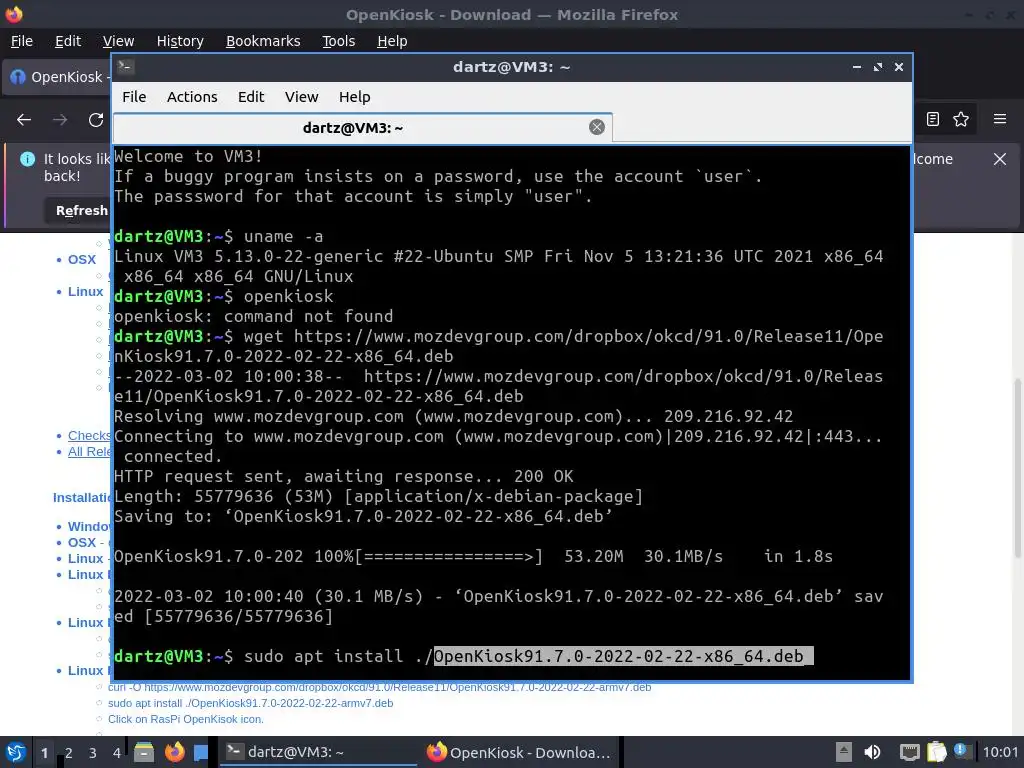Click the Firefox logo in the title bar
The width and height of the screenshot is (1024, 768).
pos(13,14)
